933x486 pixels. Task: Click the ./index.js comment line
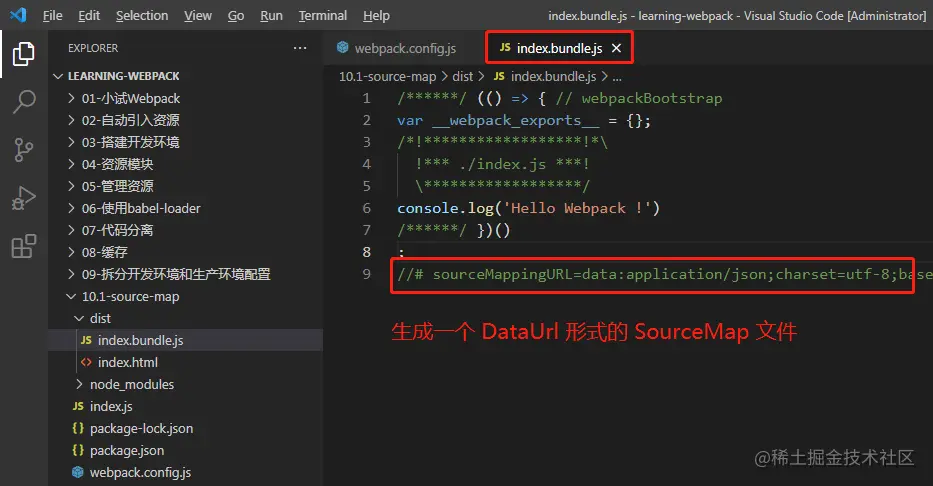503,164
